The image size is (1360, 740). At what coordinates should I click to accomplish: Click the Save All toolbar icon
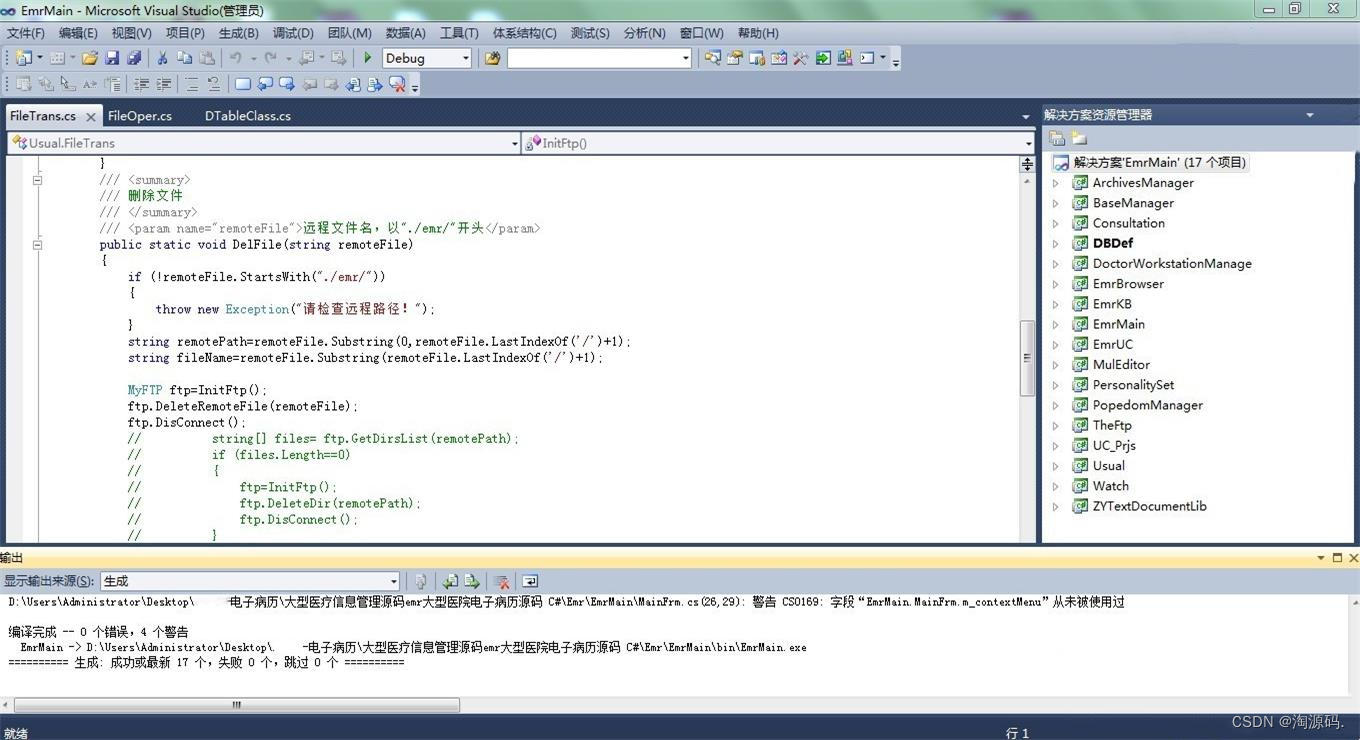point(134,58)
